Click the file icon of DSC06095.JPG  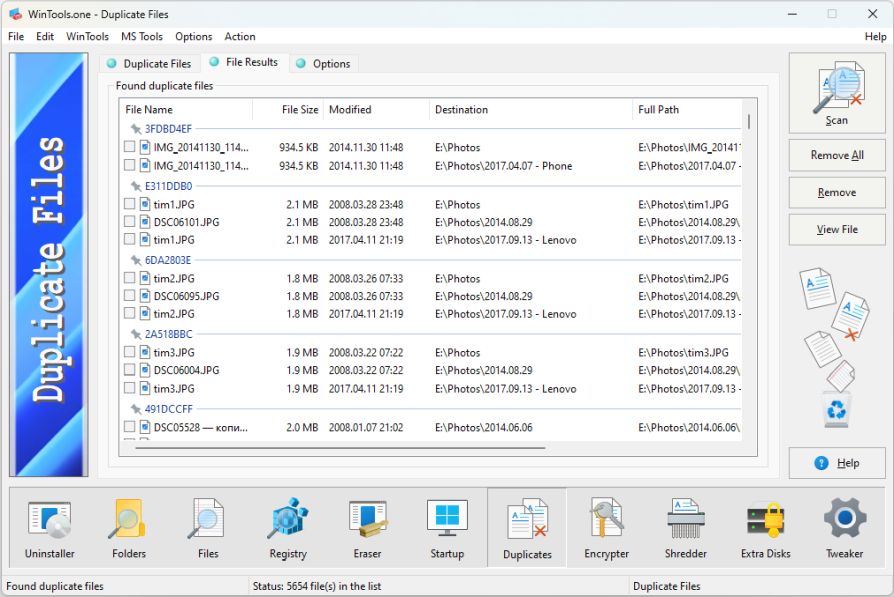(145, 296)
